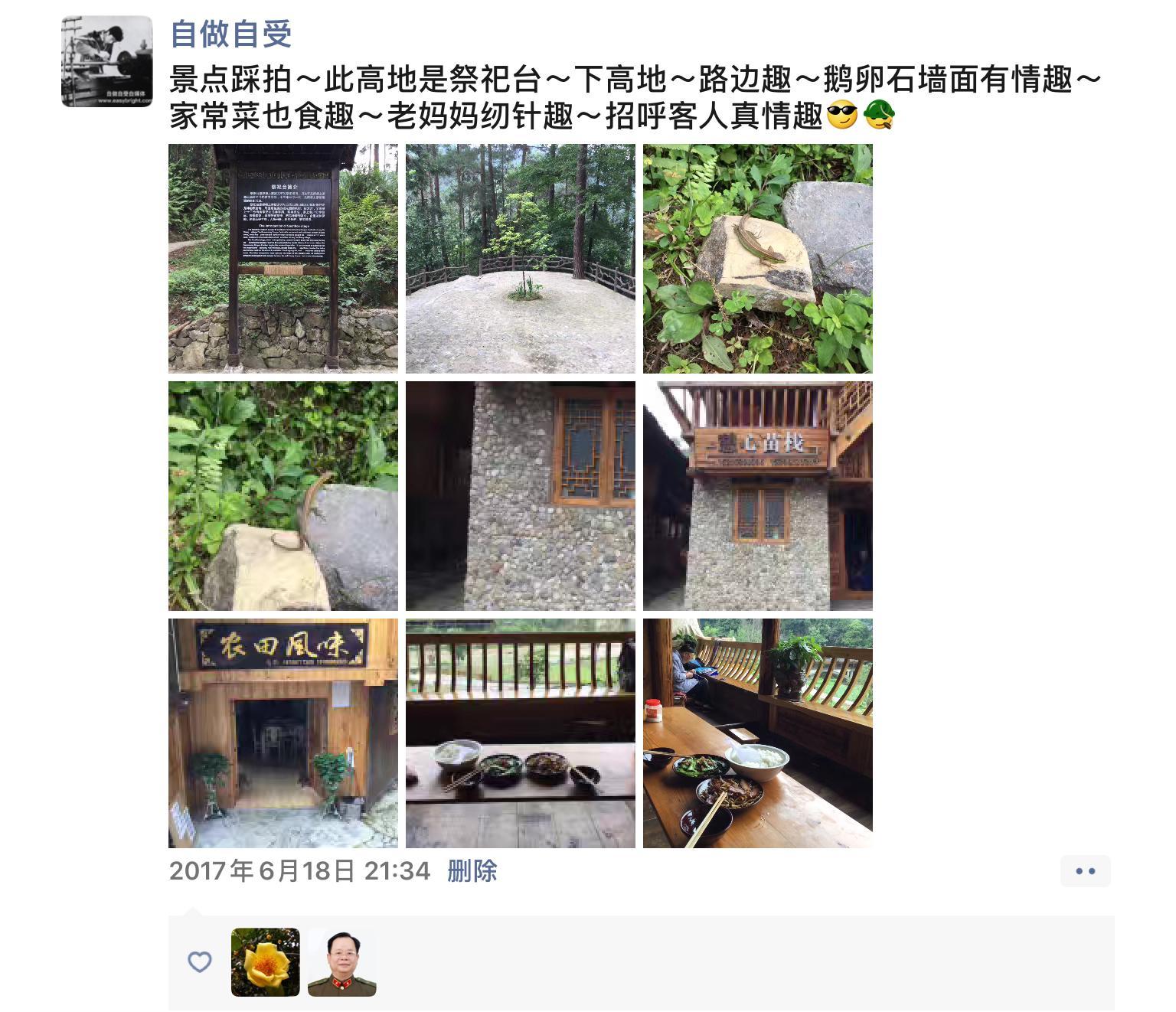Image resolution: width=1176 pixels, height=1012 pixels.
Task: Select the post caption text 景点踩拍
Action: point(231,79)
